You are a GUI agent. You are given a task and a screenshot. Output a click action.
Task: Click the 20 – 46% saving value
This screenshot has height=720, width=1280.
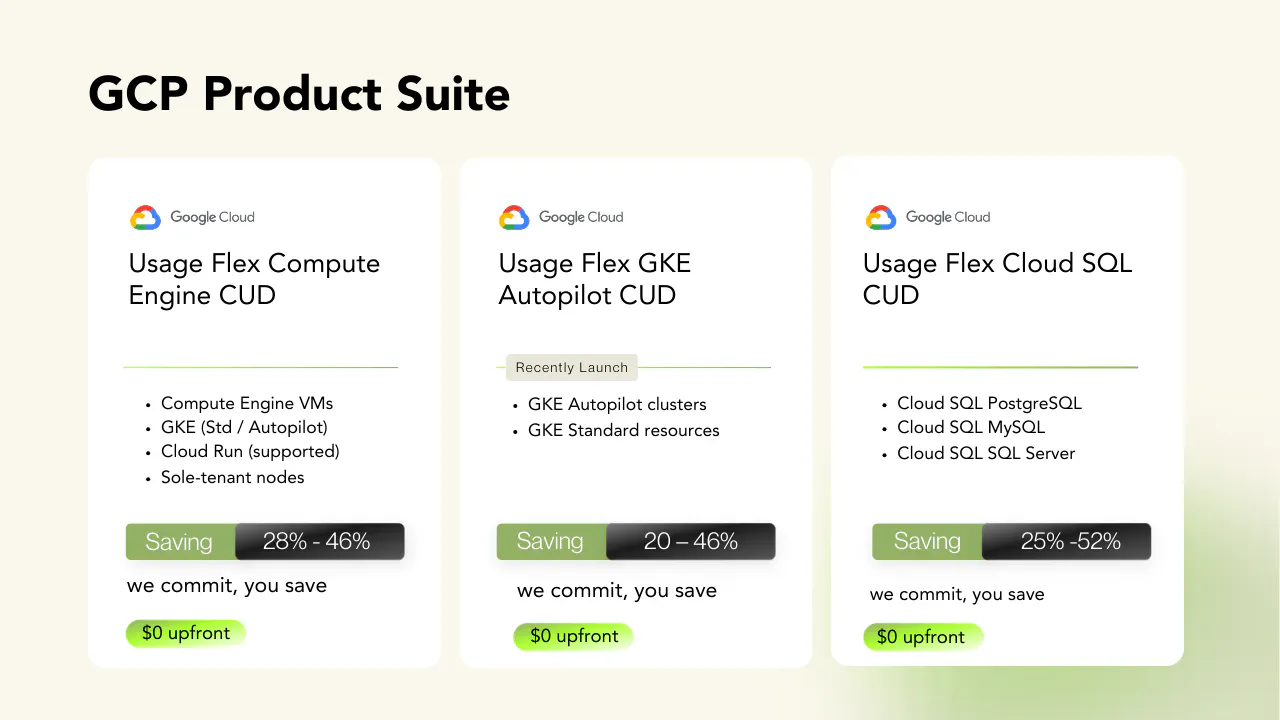691,541
